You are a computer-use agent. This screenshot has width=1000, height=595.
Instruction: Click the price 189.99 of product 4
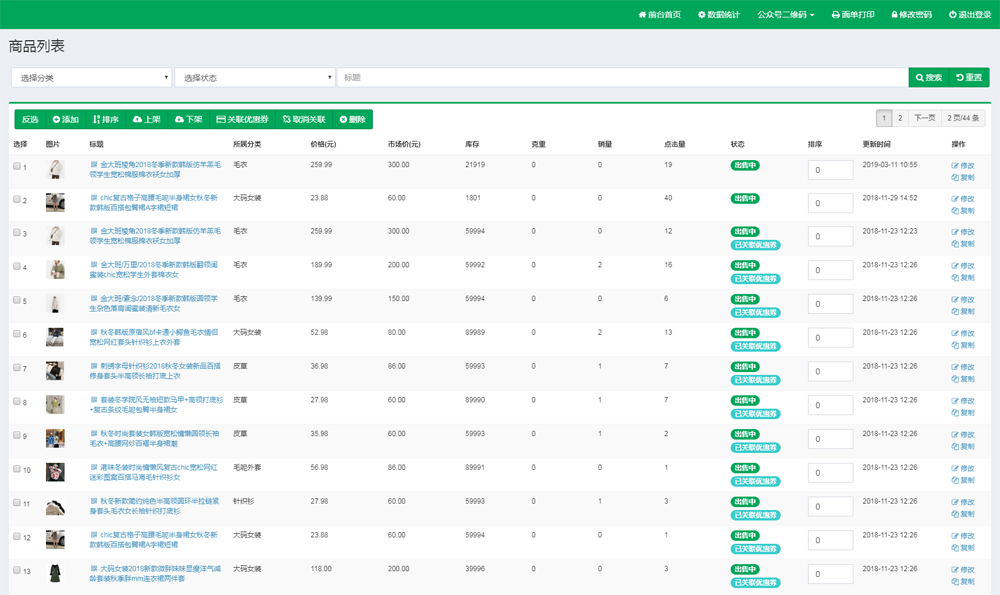(321, 265)
